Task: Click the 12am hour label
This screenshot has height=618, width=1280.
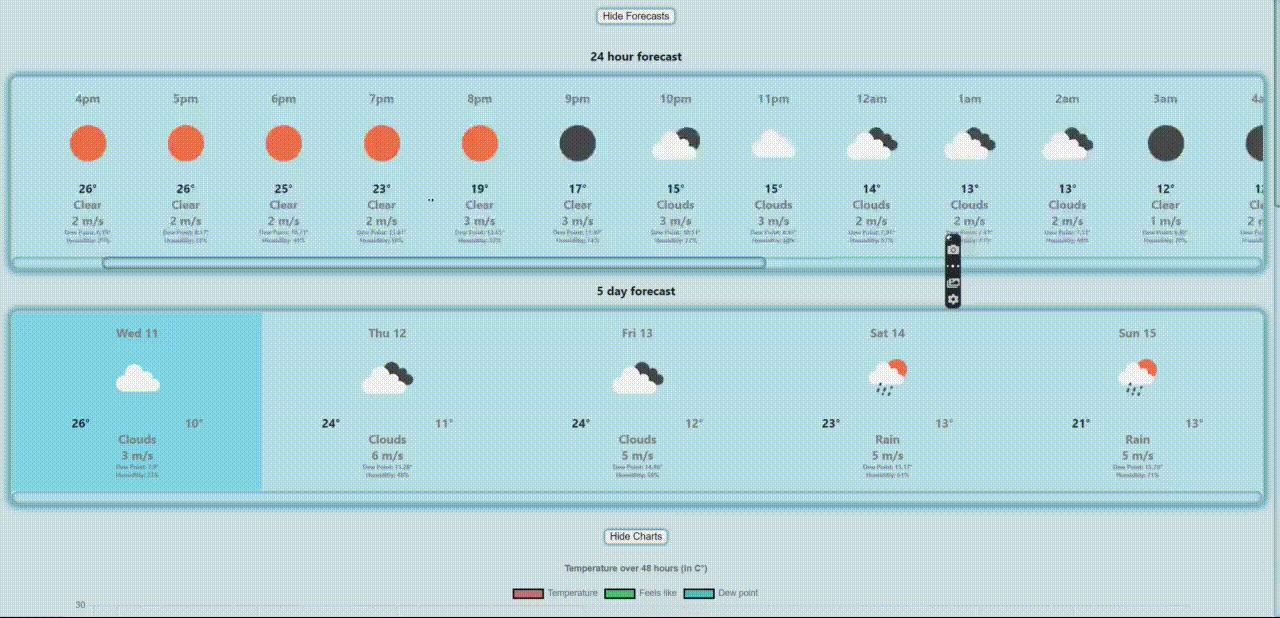Action: point(872,99)
